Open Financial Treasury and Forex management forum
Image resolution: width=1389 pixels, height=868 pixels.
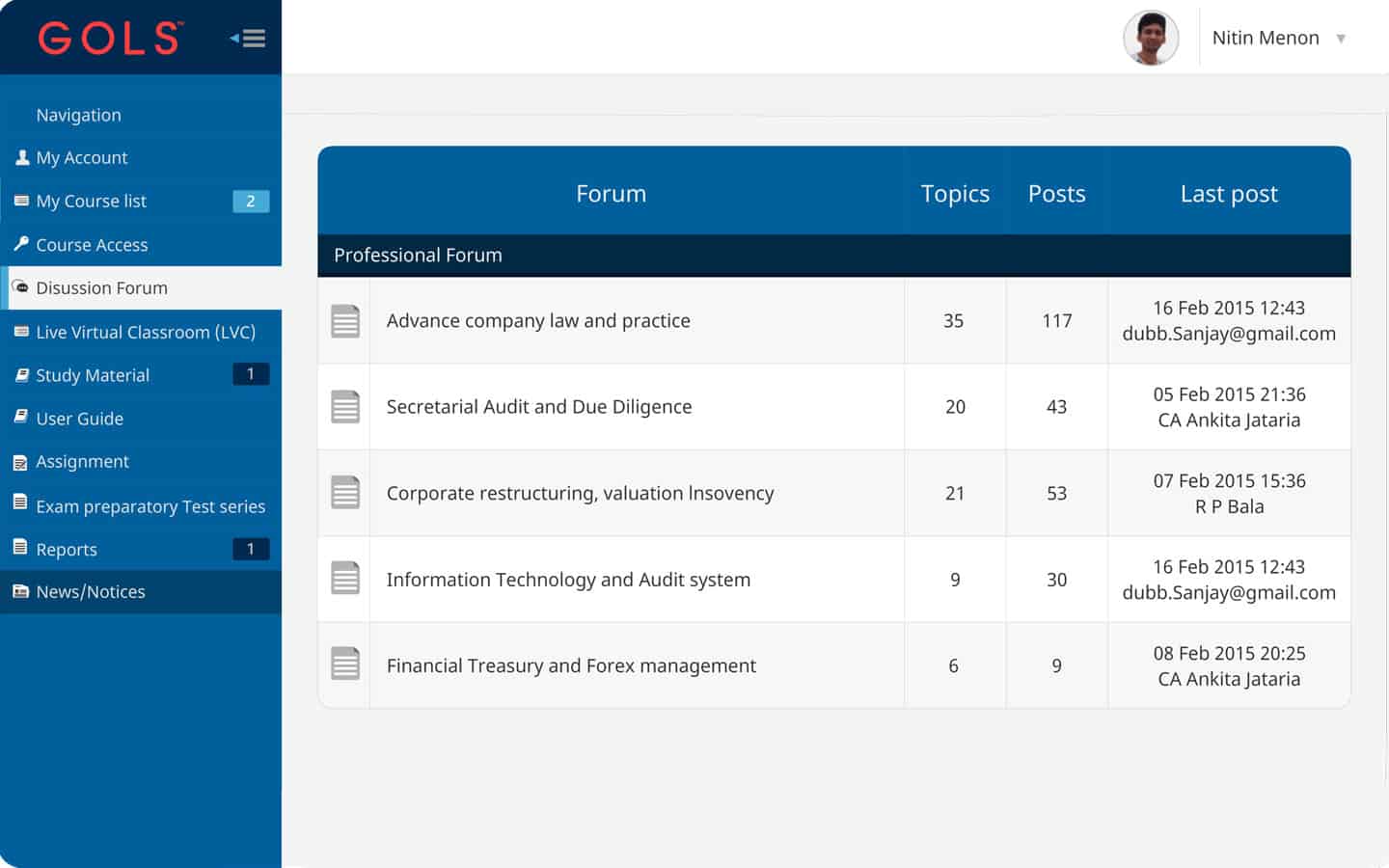571,665
